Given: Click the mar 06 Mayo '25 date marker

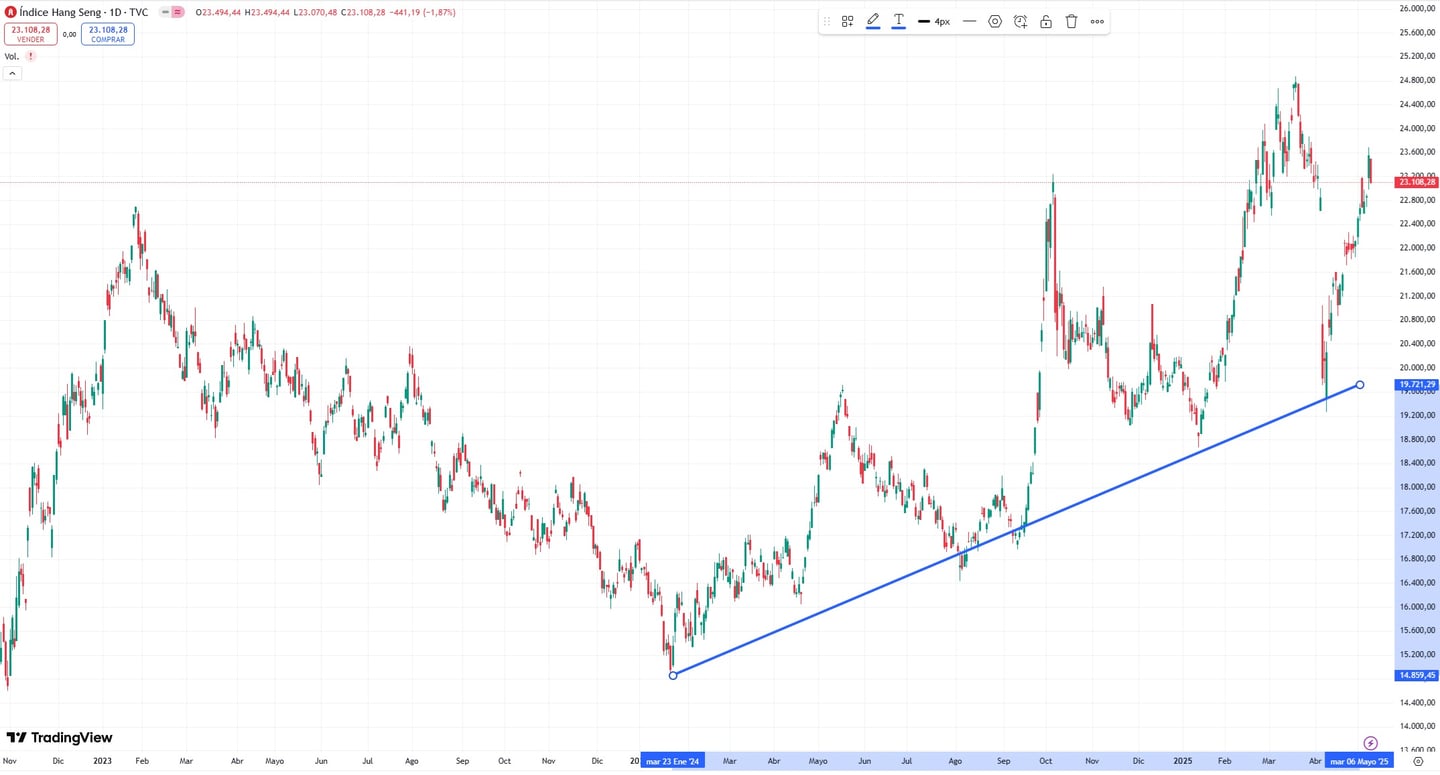Looking at the screenshot, I should tap(1361, 761).
